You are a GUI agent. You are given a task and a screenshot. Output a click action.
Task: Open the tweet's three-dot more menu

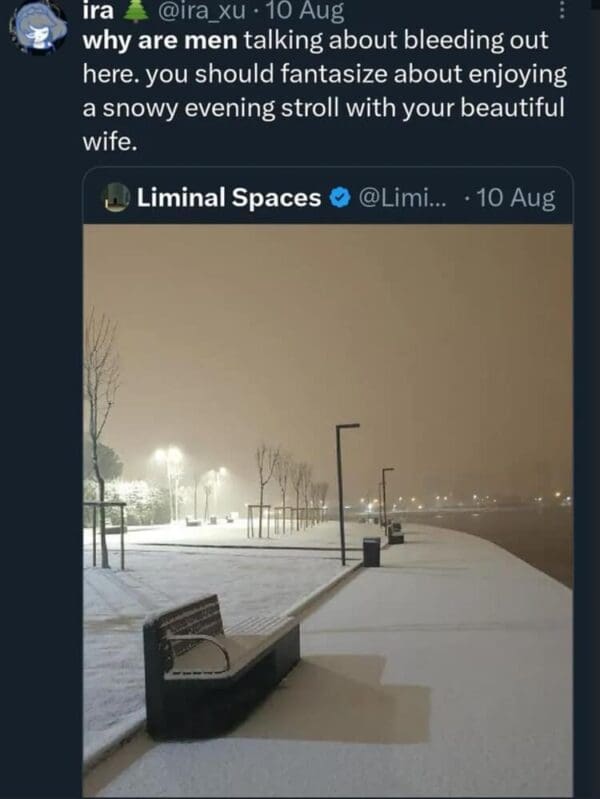(x=561, y=11)
